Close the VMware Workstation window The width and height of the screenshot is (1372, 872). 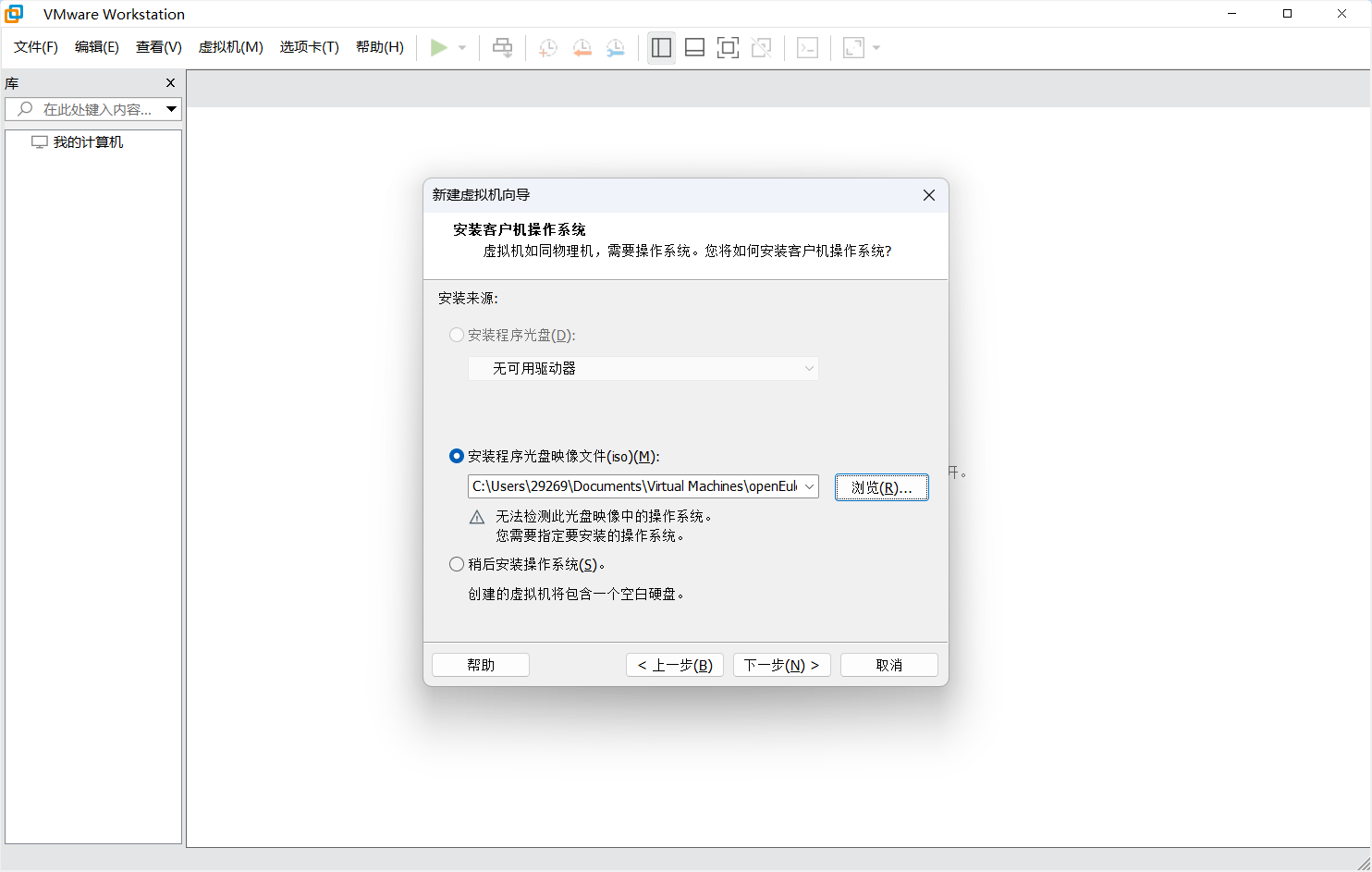pos(1341,14)
